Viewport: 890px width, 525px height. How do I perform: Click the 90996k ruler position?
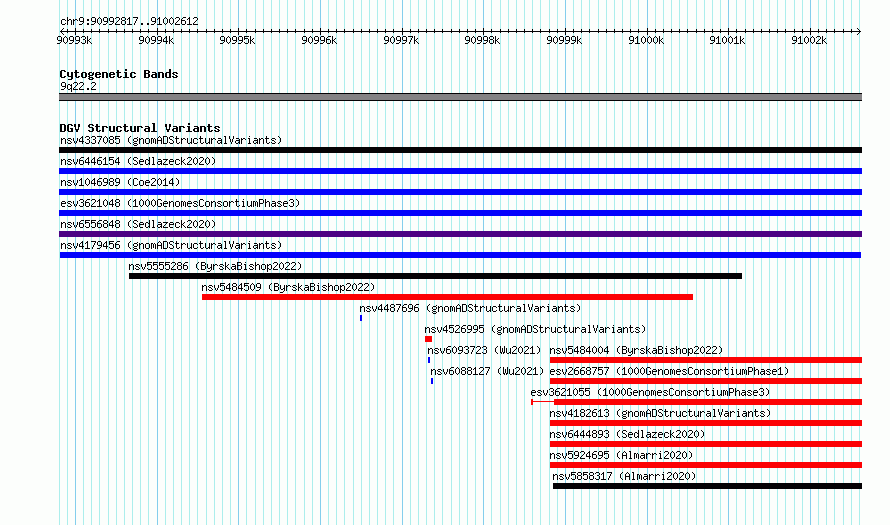319,40
